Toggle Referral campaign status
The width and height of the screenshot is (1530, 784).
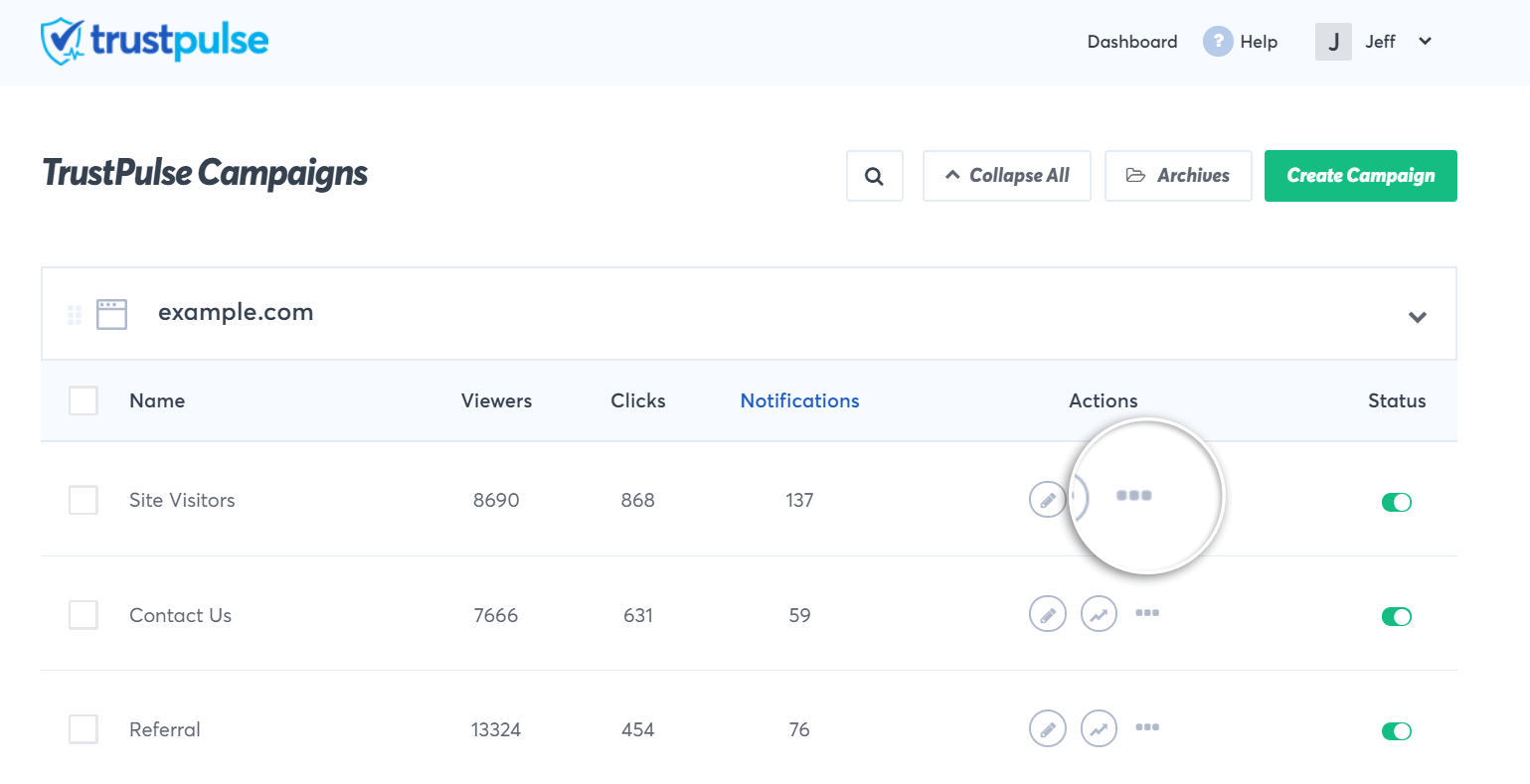pos(1397,731)
